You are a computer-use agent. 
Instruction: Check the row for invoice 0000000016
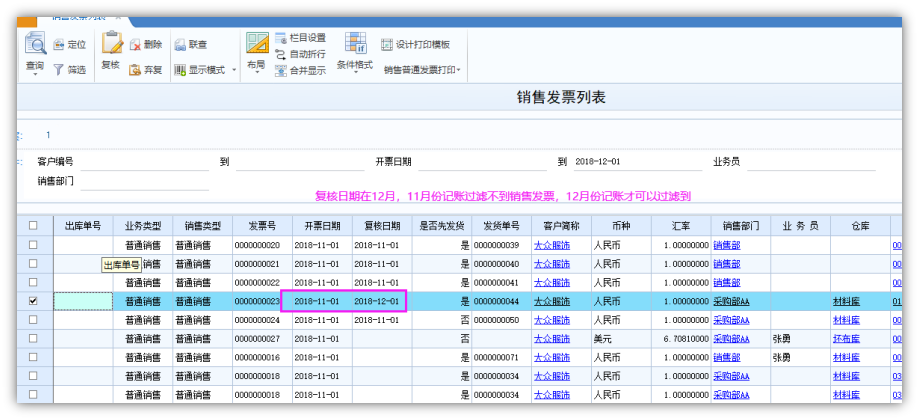[x=33, y=357]
